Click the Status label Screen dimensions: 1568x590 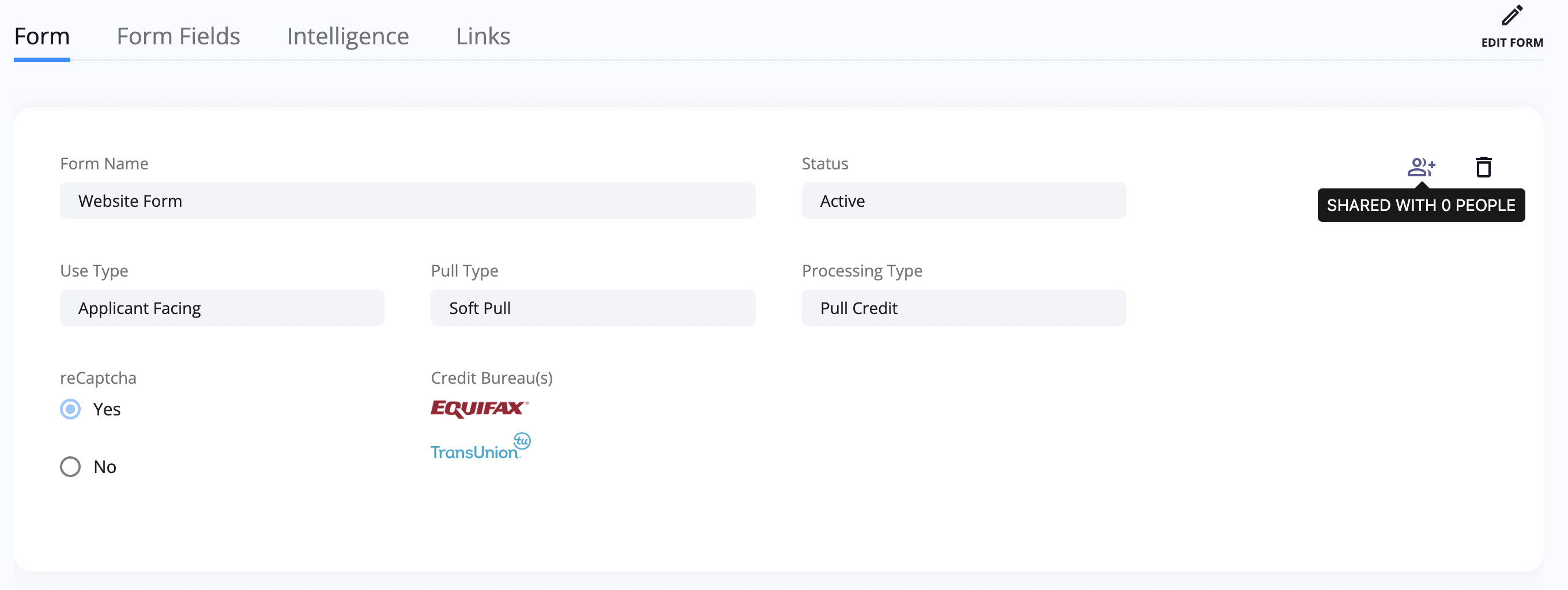(x=825, y=164)
